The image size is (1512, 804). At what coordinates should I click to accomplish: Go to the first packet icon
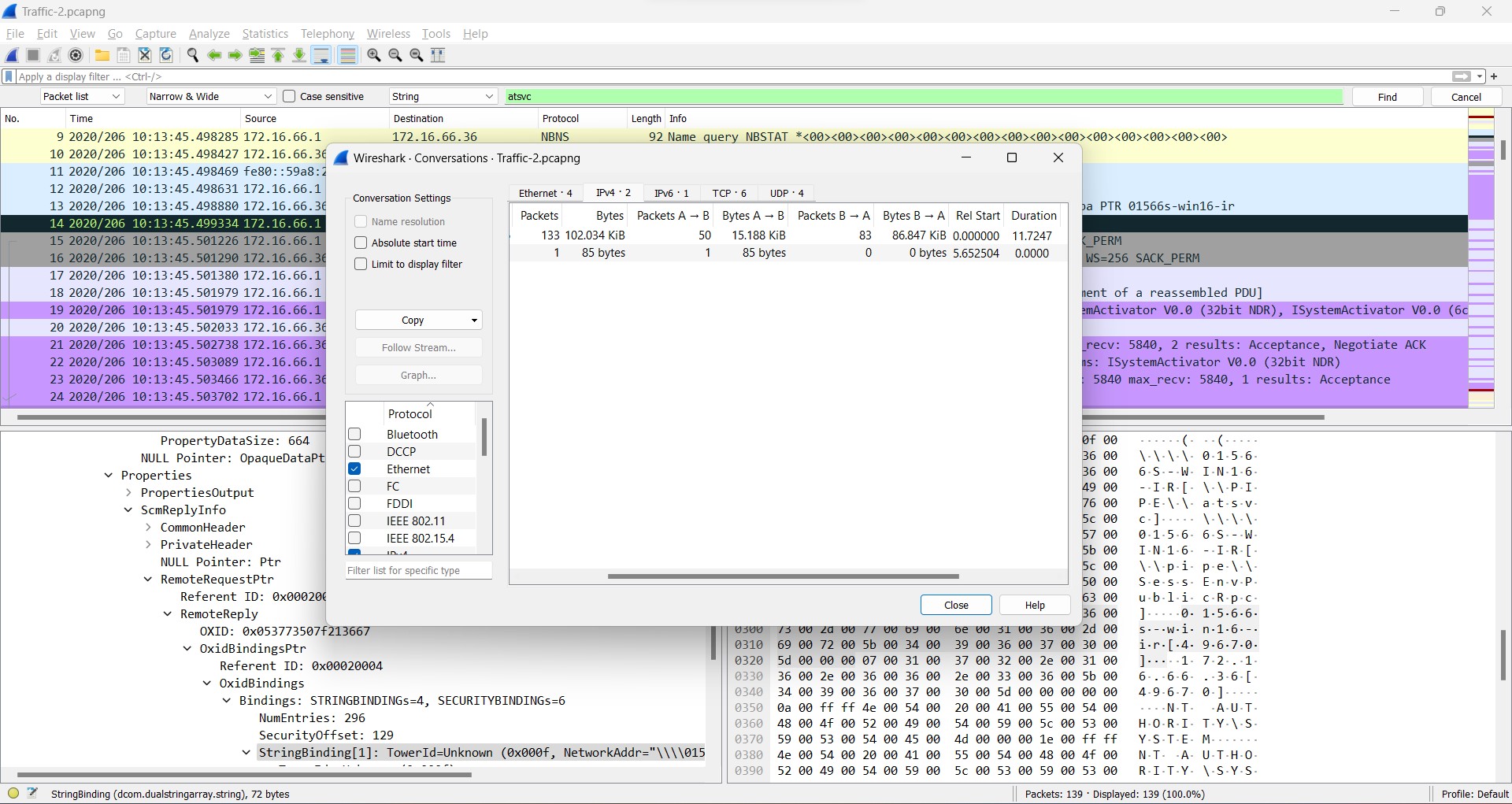pyautogui.click(x=278, y=55)
